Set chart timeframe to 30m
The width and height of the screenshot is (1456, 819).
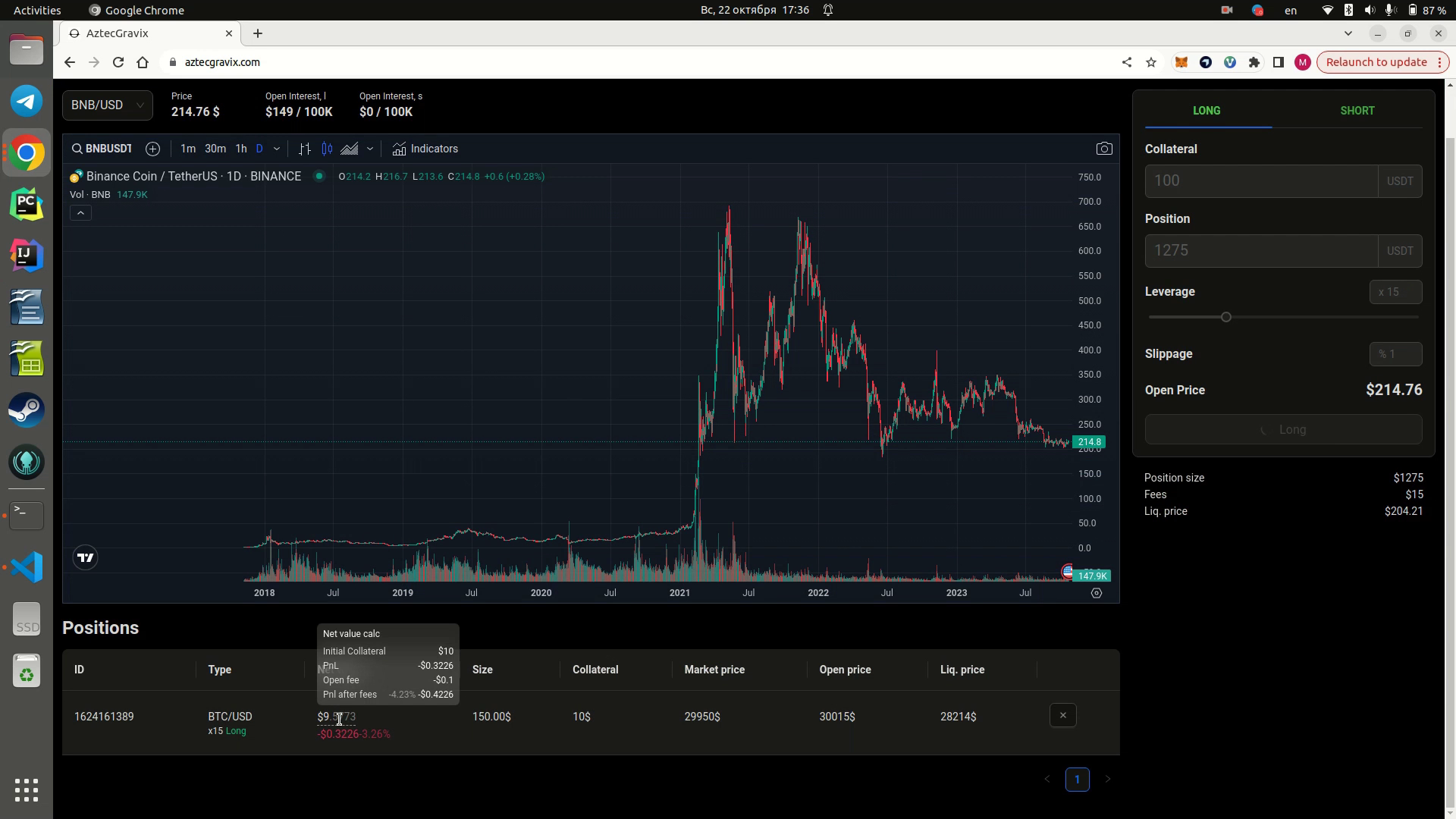pos(215,149)
